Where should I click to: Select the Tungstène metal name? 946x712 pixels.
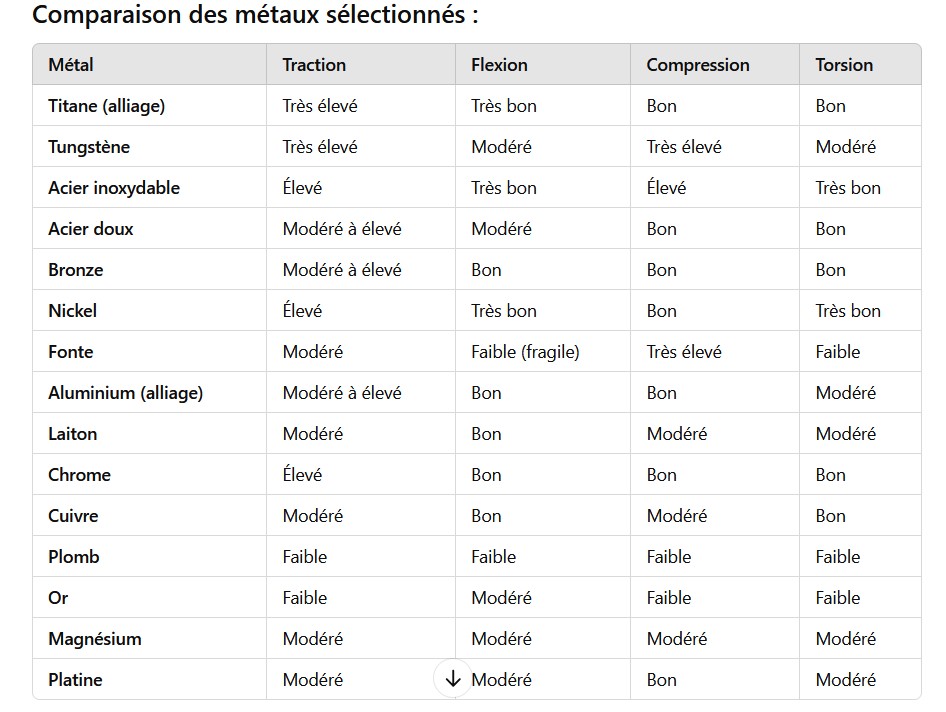89,147
